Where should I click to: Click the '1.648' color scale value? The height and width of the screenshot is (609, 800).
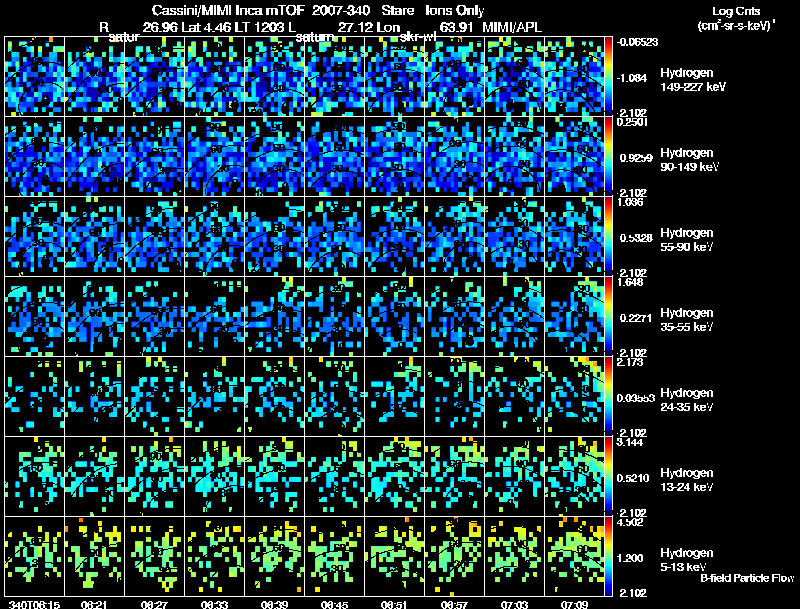tap(630, 282)
